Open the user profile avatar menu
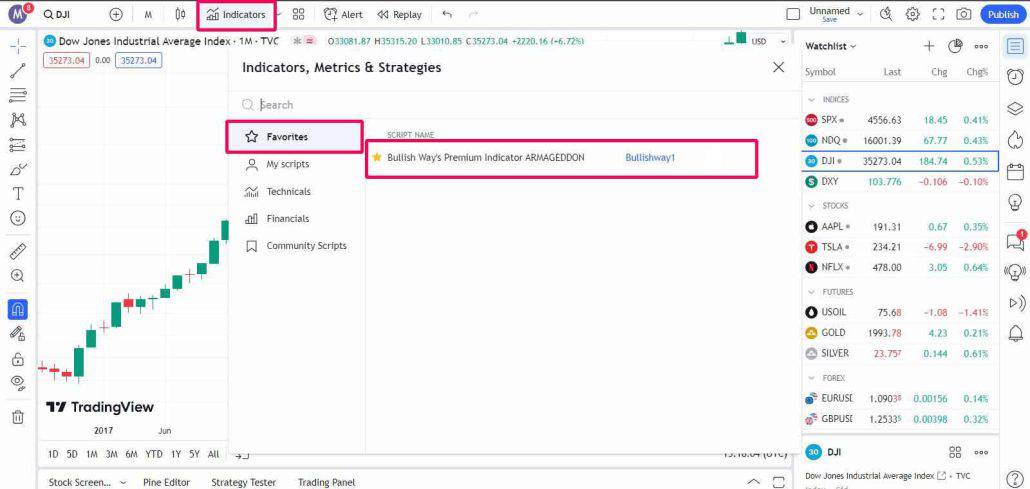1030x489 pixels. coord(18,14)
